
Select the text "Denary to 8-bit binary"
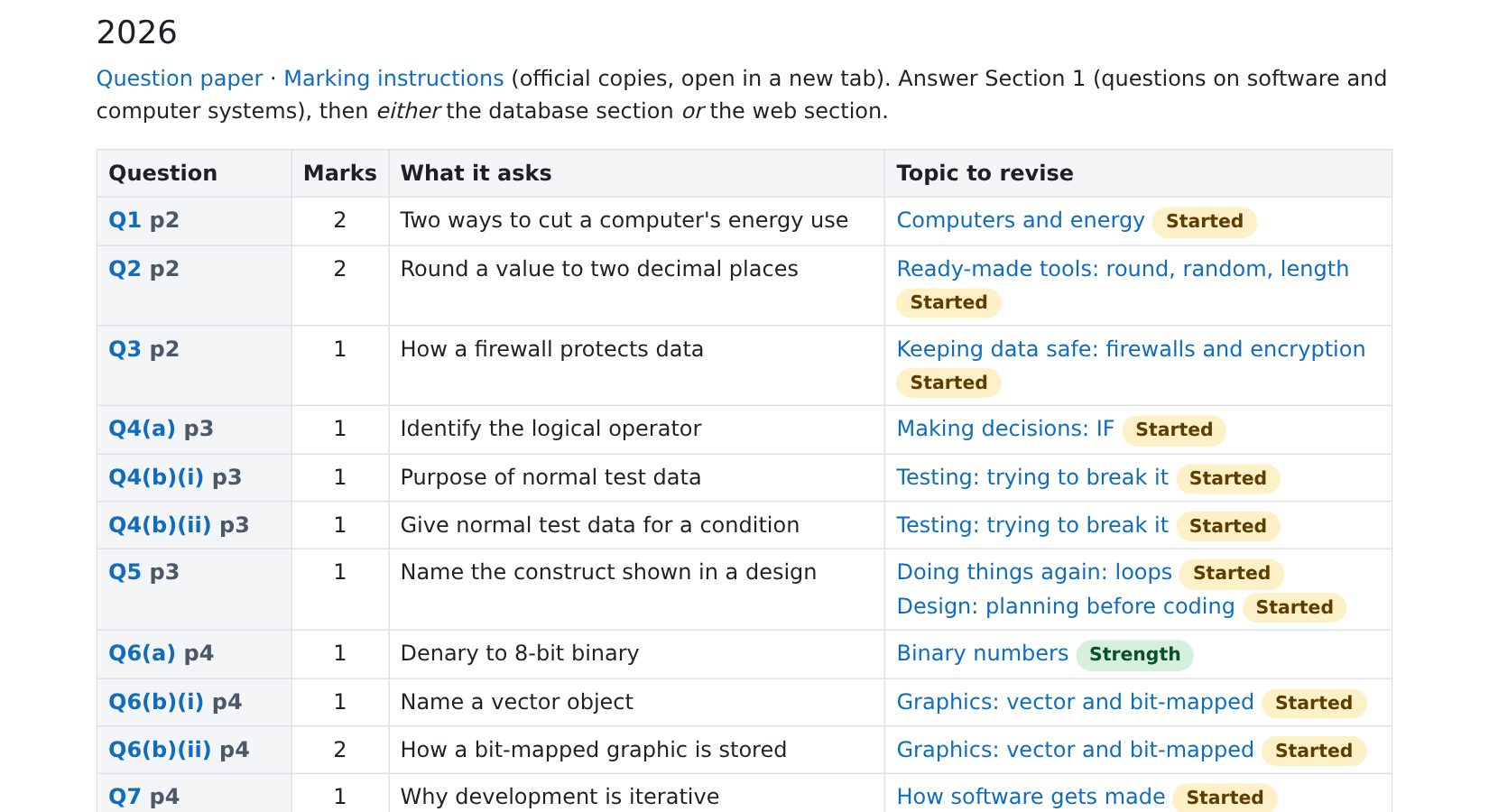pyautogui.click(x=520, y=653)
